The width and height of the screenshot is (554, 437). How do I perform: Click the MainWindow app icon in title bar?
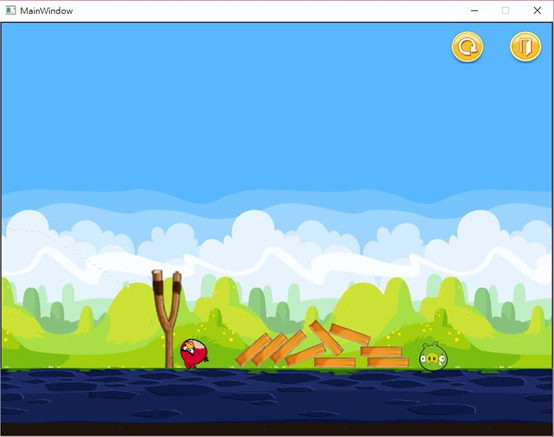(x=11, y=11)
